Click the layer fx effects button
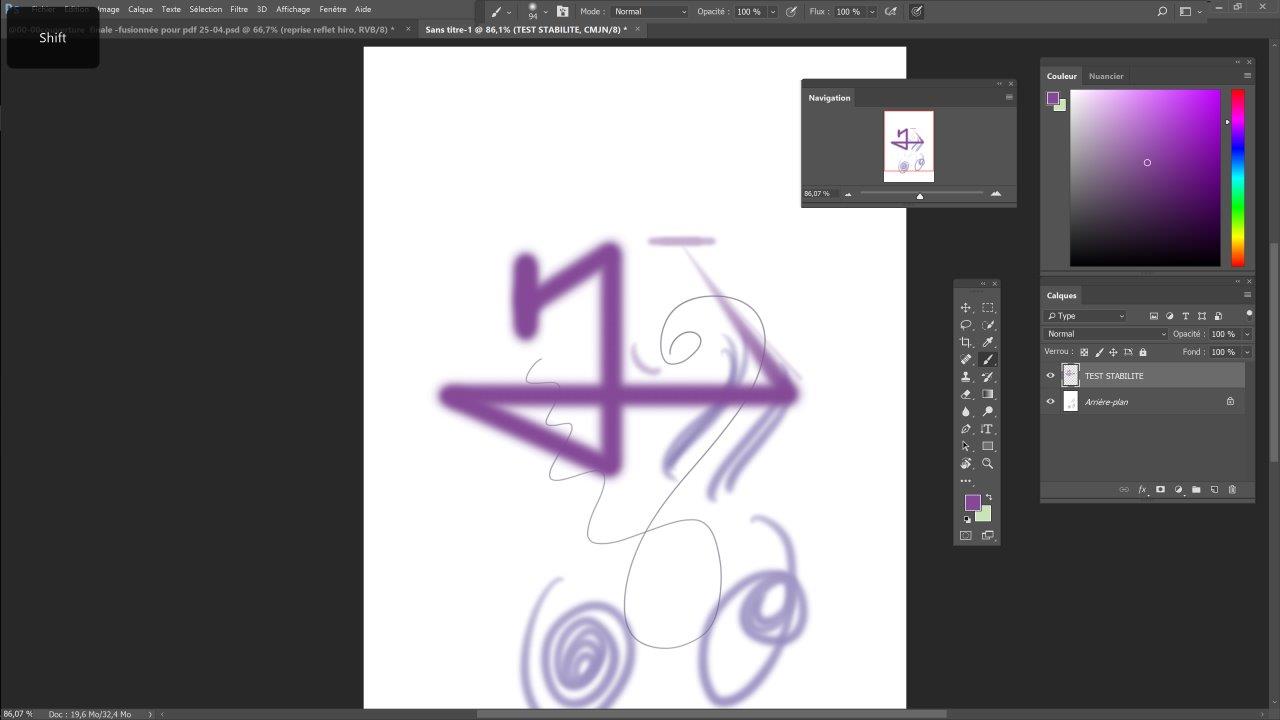Viewport: 1280px width, 720px height. (x=1142, y=490)
